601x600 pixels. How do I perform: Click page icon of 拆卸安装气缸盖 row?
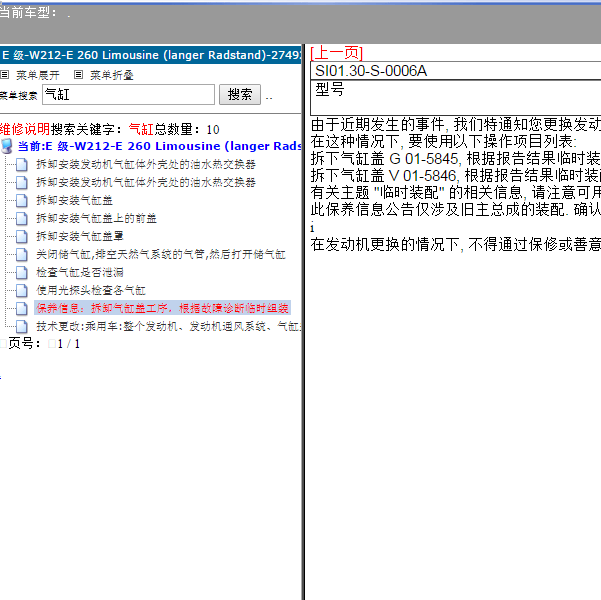[21, 200]
